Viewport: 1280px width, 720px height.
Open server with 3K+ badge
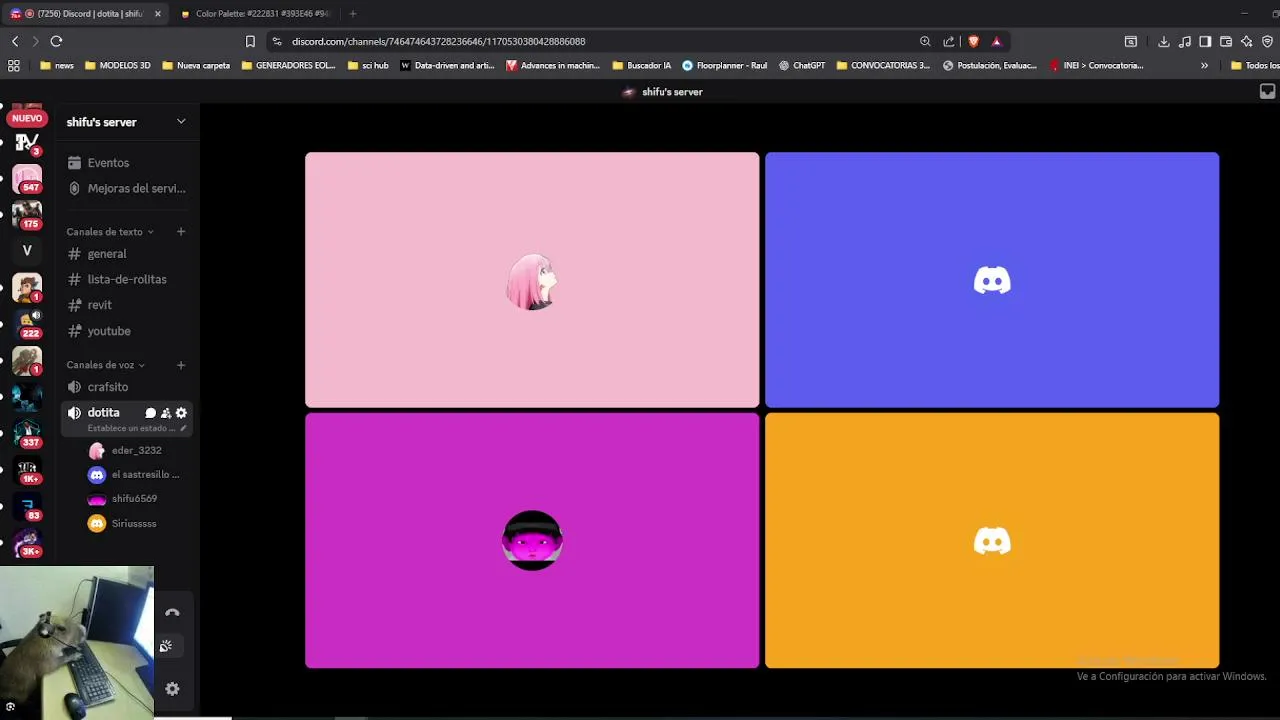(27, 542)
